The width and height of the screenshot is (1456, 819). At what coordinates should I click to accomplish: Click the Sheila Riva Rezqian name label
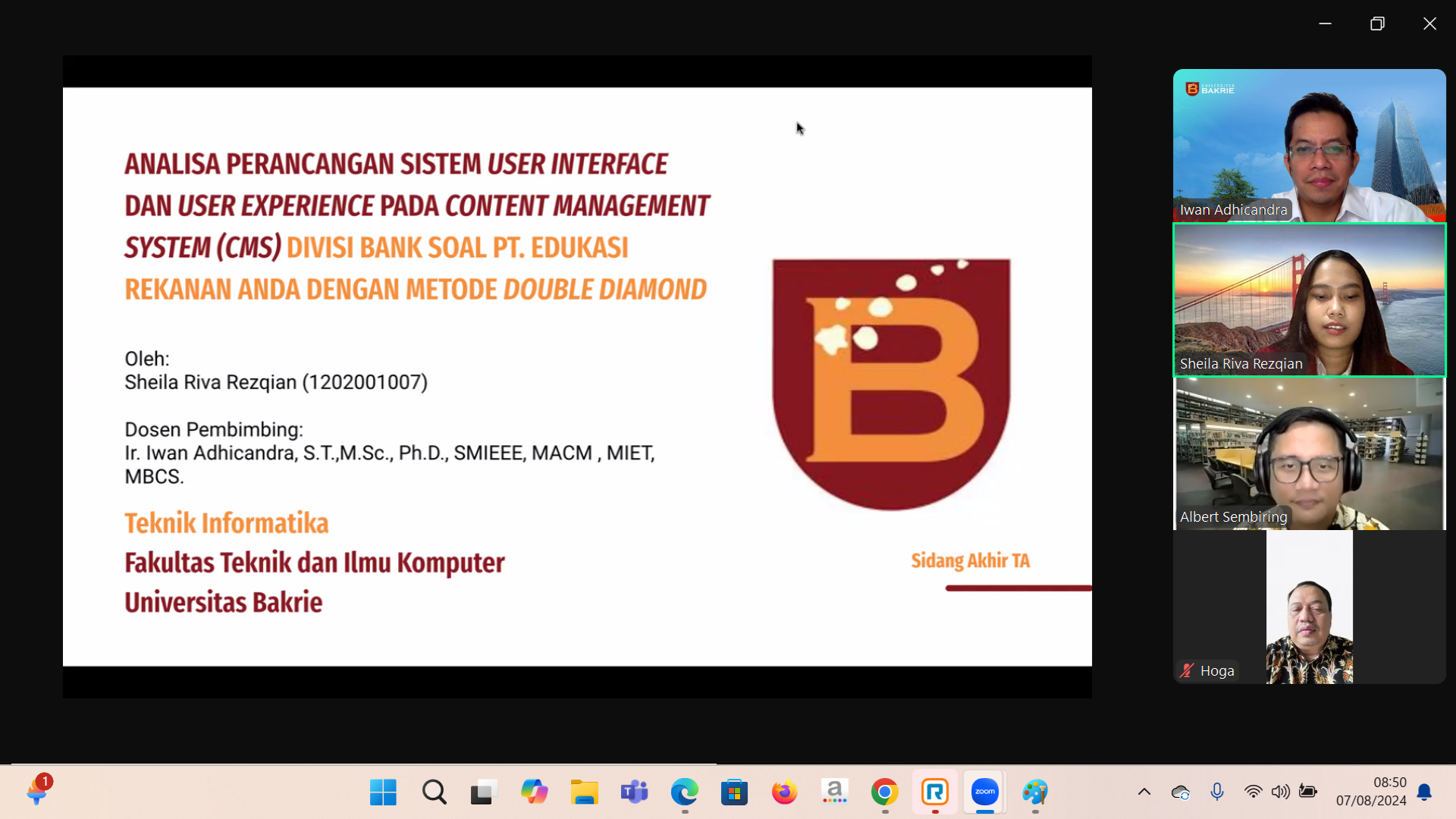(x=1241, y=364)
